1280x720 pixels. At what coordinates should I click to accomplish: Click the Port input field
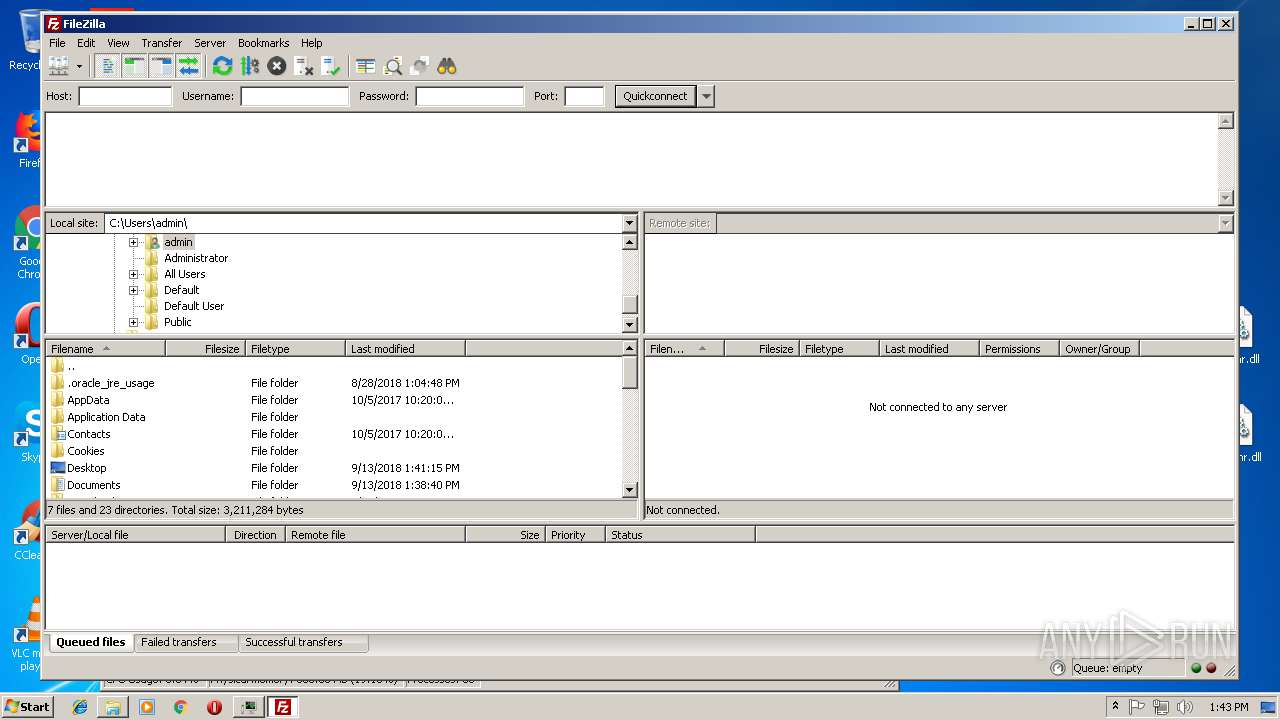point(584,96)
